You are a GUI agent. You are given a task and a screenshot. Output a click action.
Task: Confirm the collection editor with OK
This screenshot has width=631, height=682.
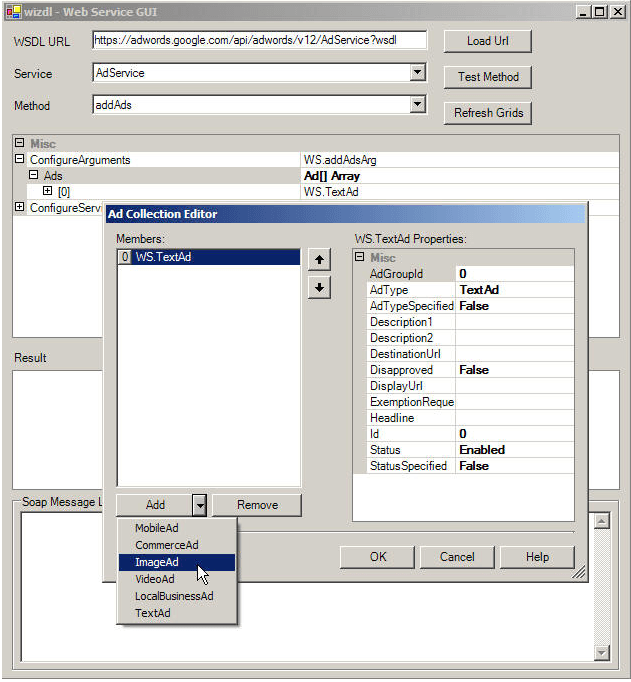point(377,557)
